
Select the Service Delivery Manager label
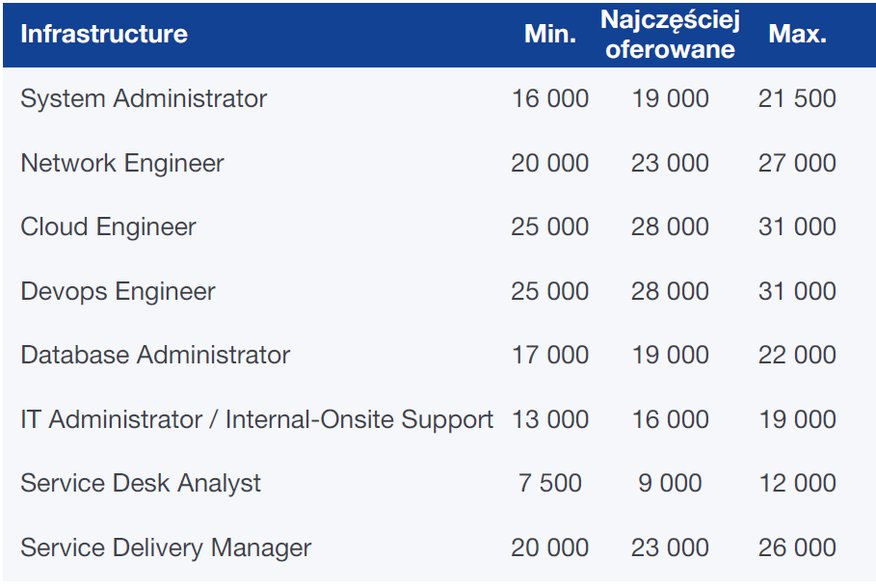point(166,548)
